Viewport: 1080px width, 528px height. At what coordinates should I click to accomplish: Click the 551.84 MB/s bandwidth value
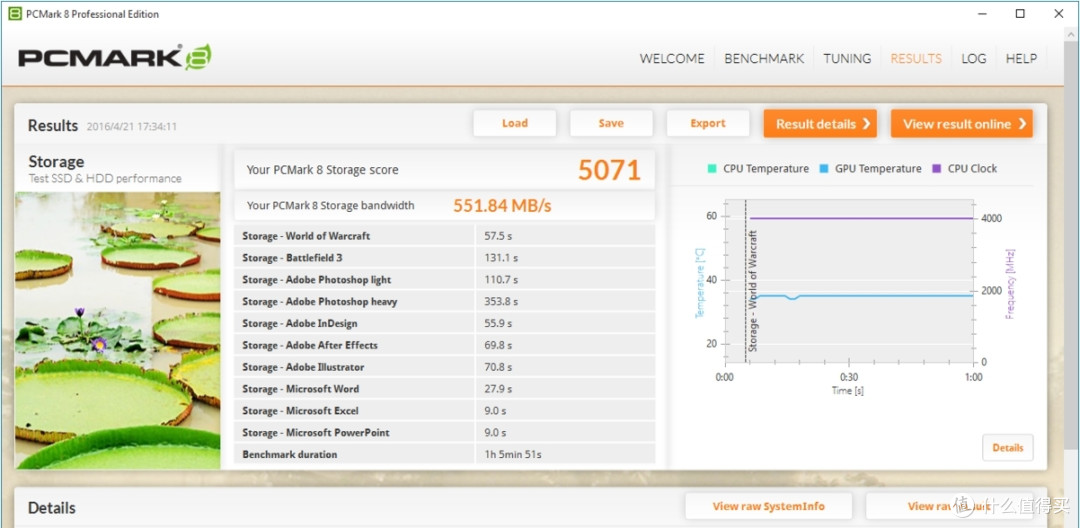(502, 205)
